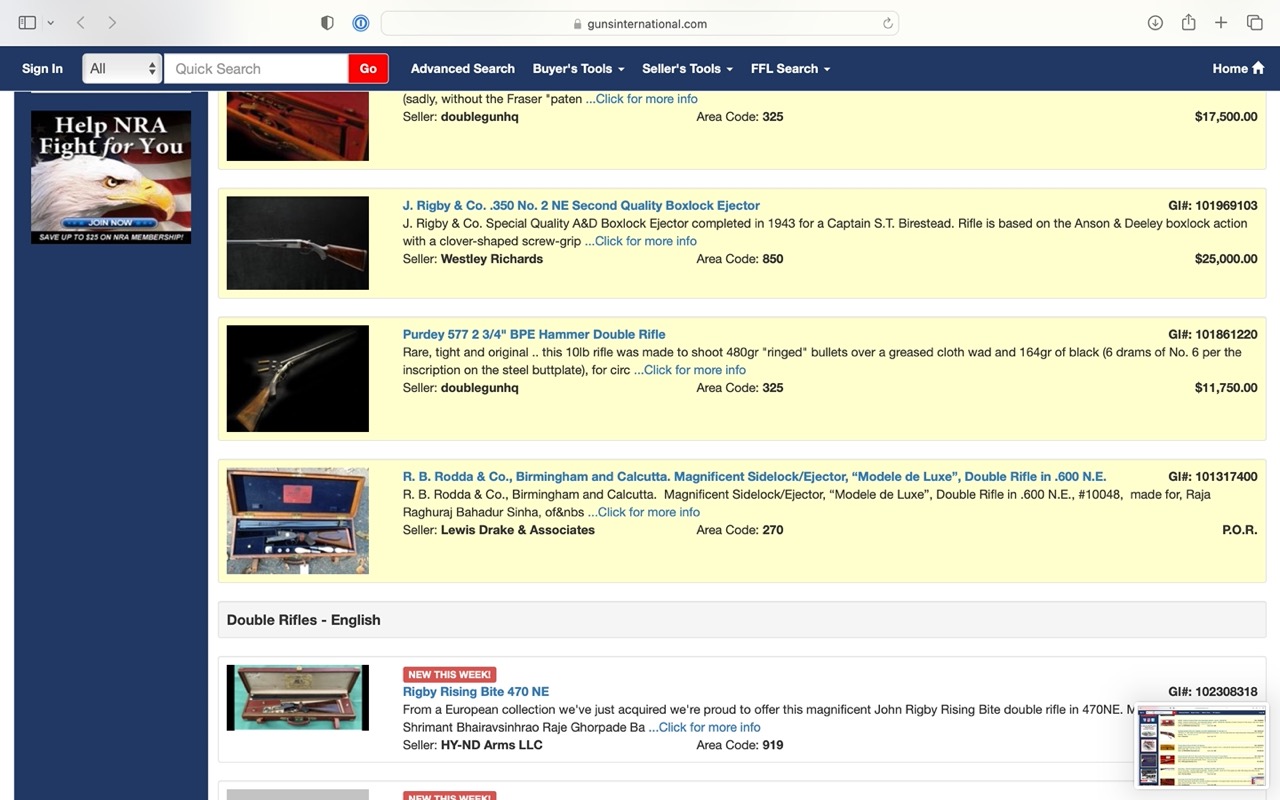Open Click for more info in the J. Rigby listing
This screenshot has width=1280, height=800.
(646, 241)
